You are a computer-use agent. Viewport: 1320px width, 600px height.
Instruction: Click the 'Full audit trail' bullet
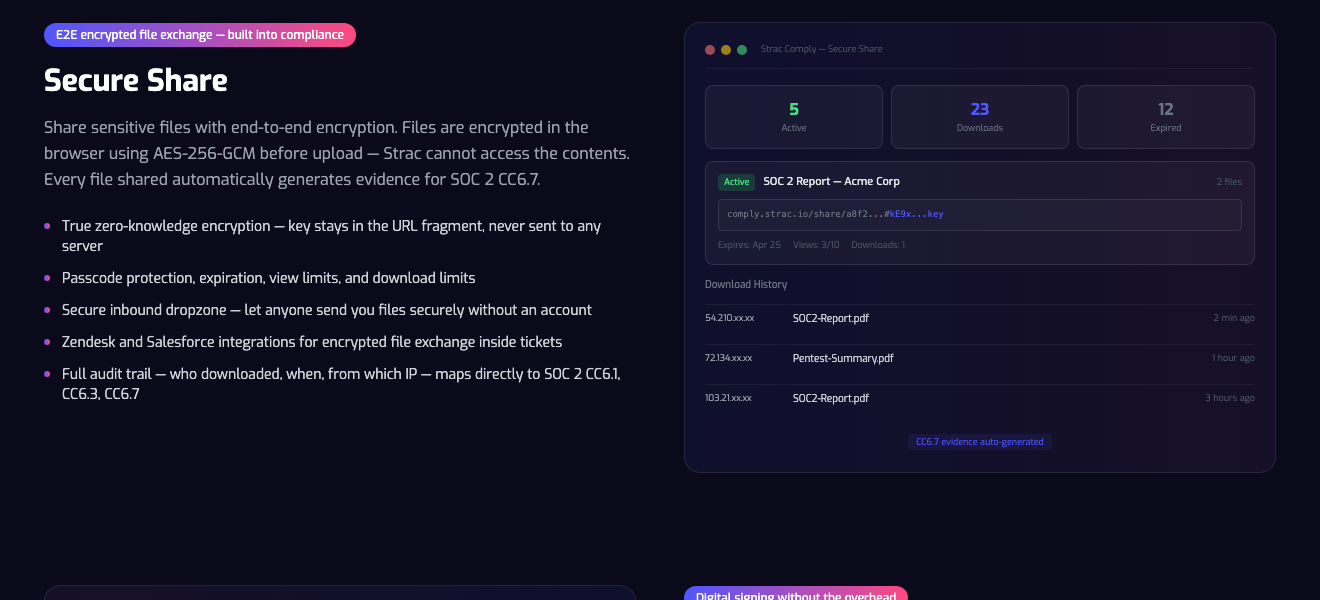coord(341,384)
